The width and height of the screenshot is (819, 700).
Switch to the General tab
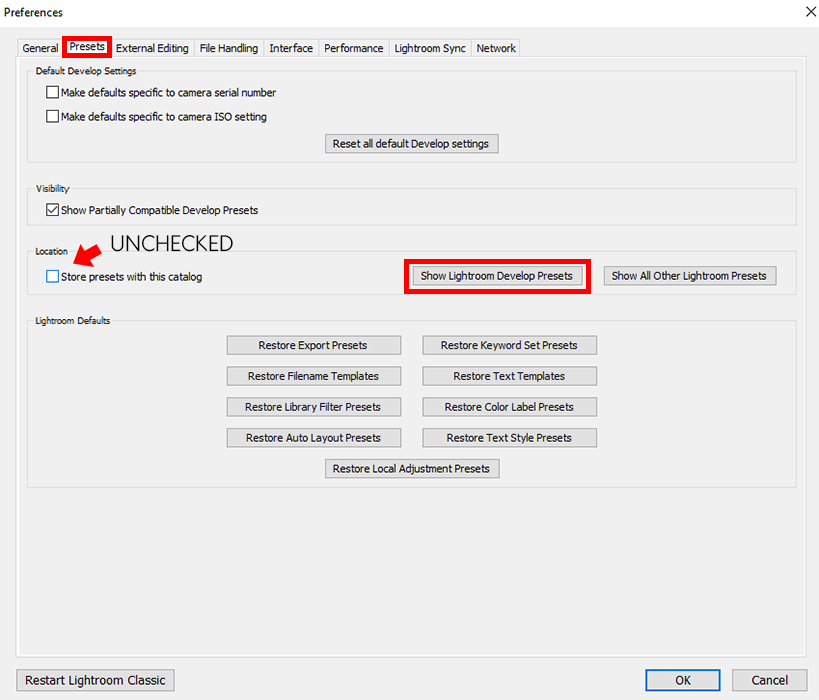(41, 48)
